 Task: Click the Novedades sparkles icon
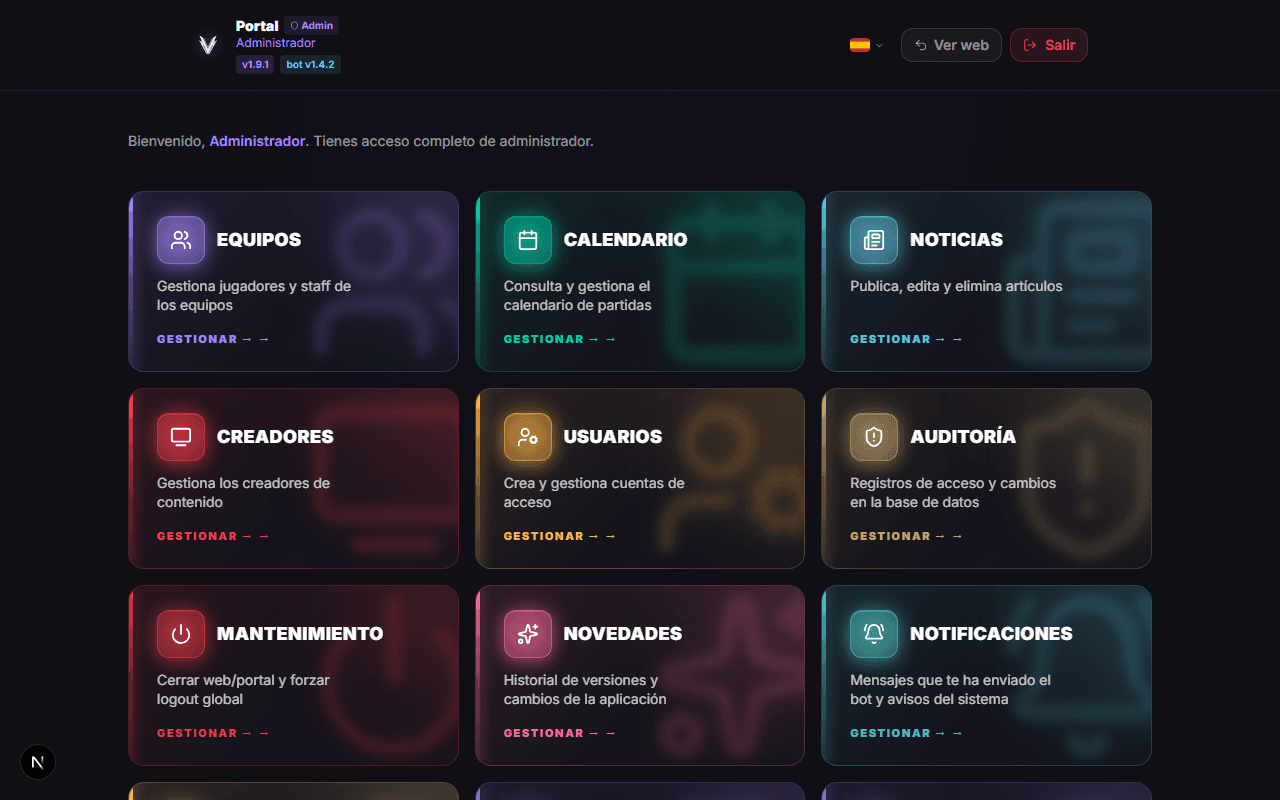[x=528, y=634]
